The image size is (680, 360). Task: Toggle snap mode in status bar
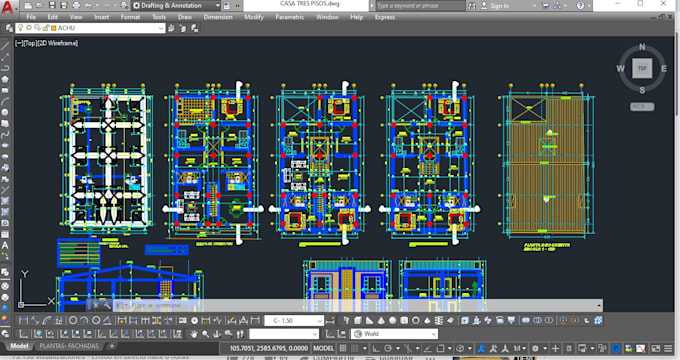pyautogui.click(x=355, y=348)
